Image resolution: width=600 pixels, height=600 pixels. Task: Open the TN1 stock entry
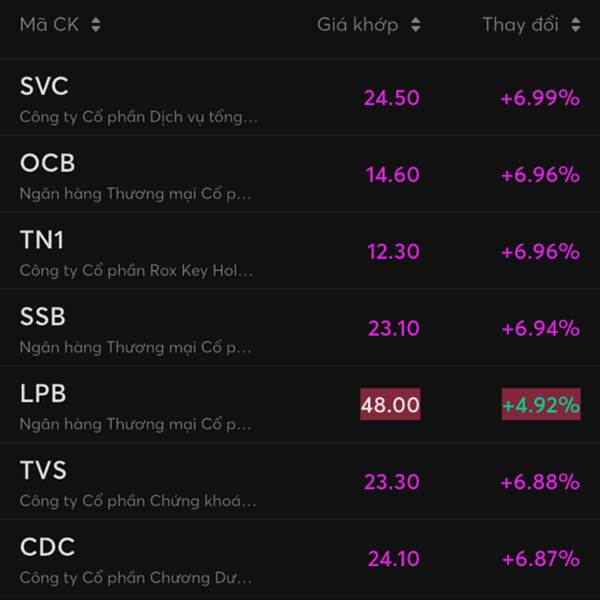pos(300,251)
